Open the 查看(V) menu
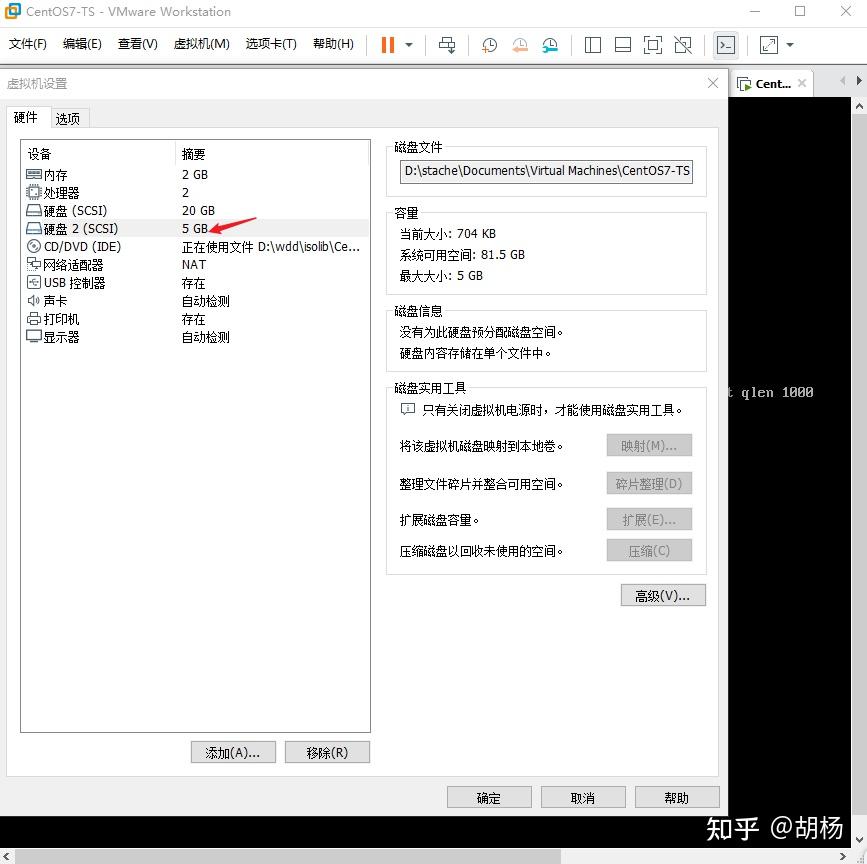Image resolution: width=867 pixels, height=864 pixels. pos(138,44)
